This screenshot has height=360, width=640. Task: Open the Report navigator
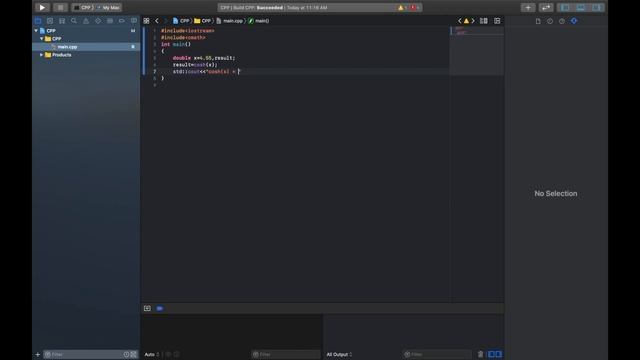click(x=134, y=20)
